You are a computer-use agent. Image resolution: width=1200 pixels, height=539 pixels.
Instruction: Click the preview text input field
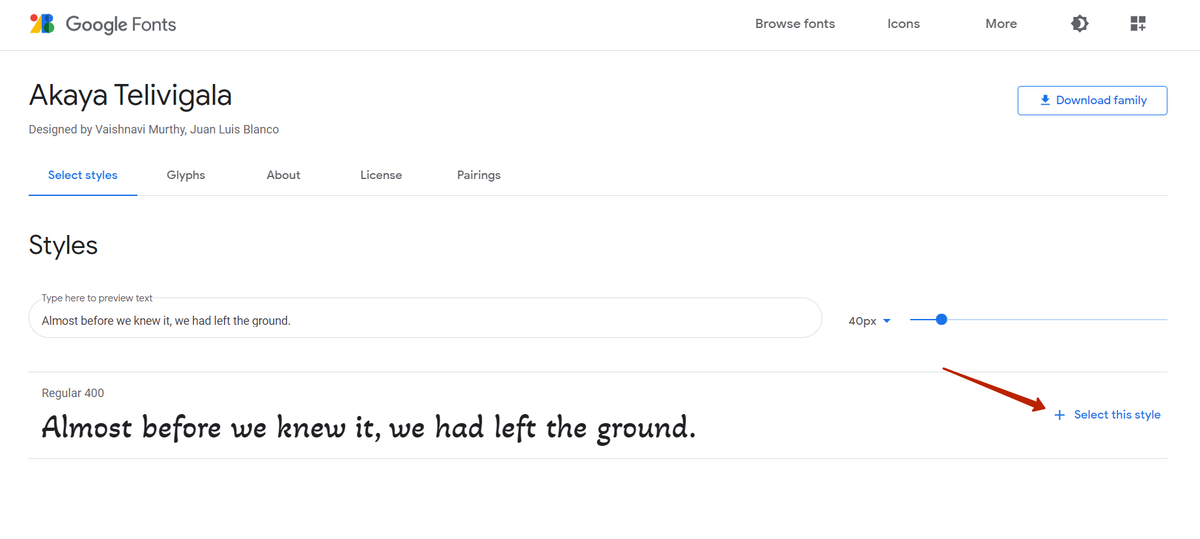[x=425, y=320]
